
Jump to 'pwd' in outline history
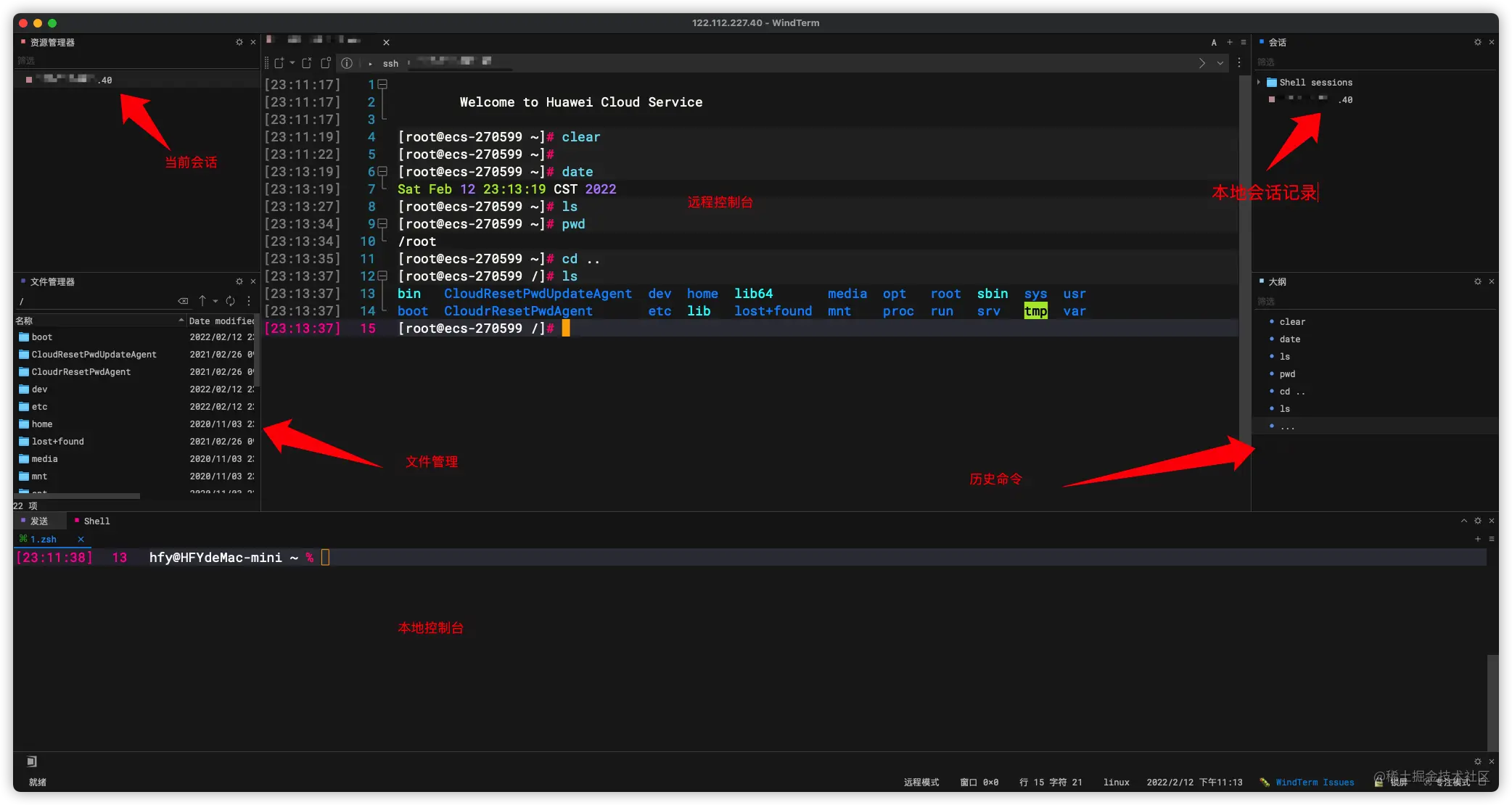click(x=1287, y=374)
